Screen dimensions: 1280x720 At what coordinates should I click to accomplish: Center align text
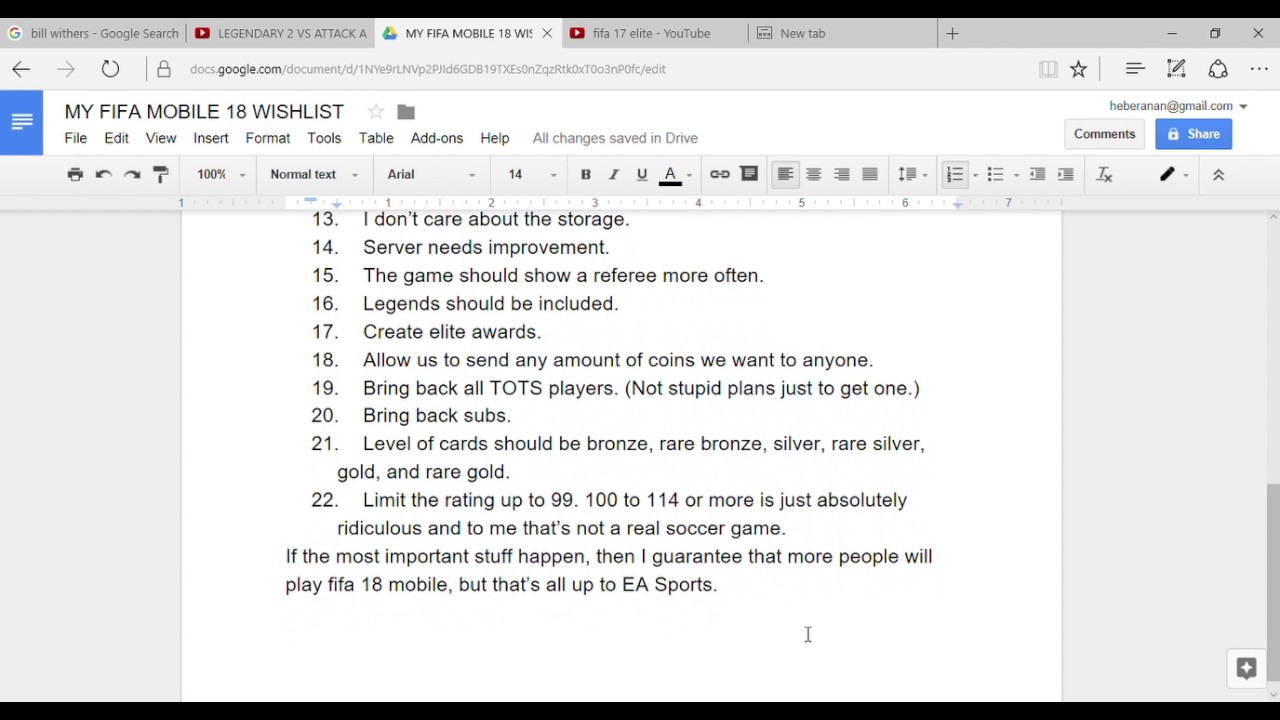tap(814, 174)
